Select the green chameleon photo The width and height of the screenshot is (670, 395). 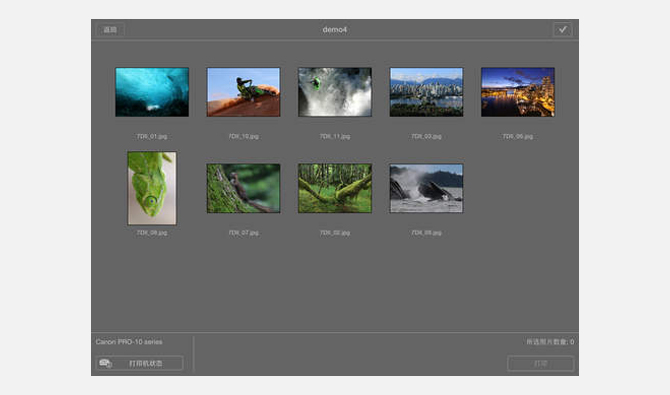click(152, 188)
